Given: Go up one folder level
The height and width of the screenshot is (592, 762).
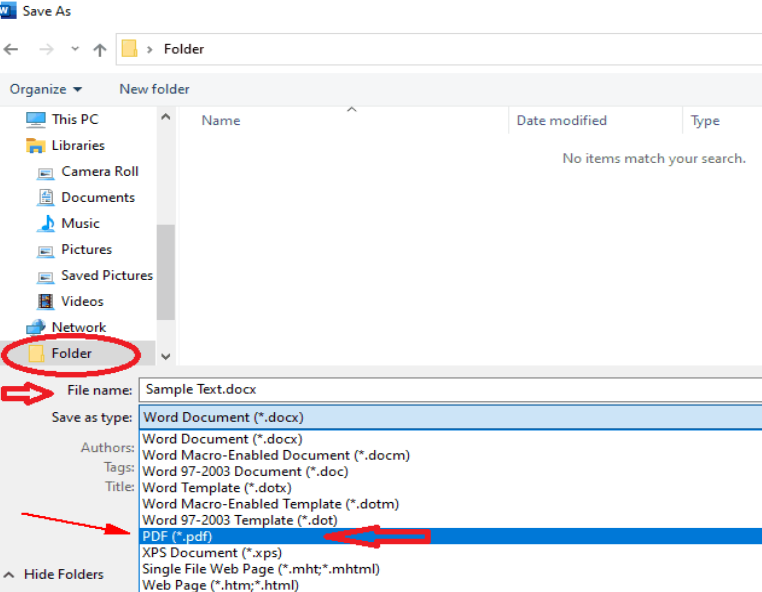Looking at the screenshot, I should pyautogui.click(x=99, y=49).
